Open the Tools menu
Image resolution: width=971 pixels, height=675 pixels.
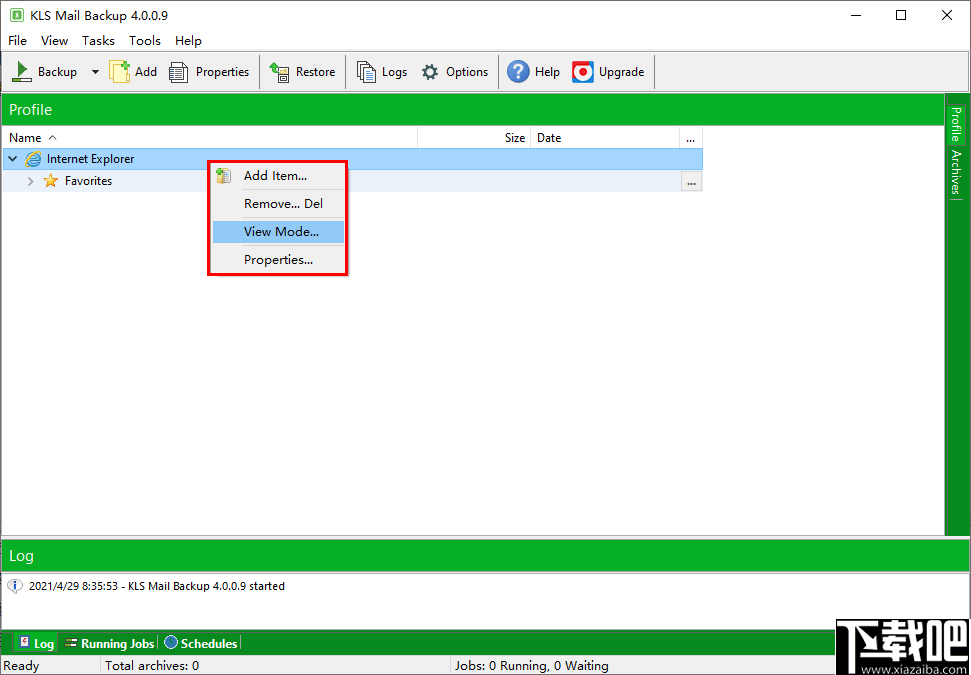(x=144, y=41)
